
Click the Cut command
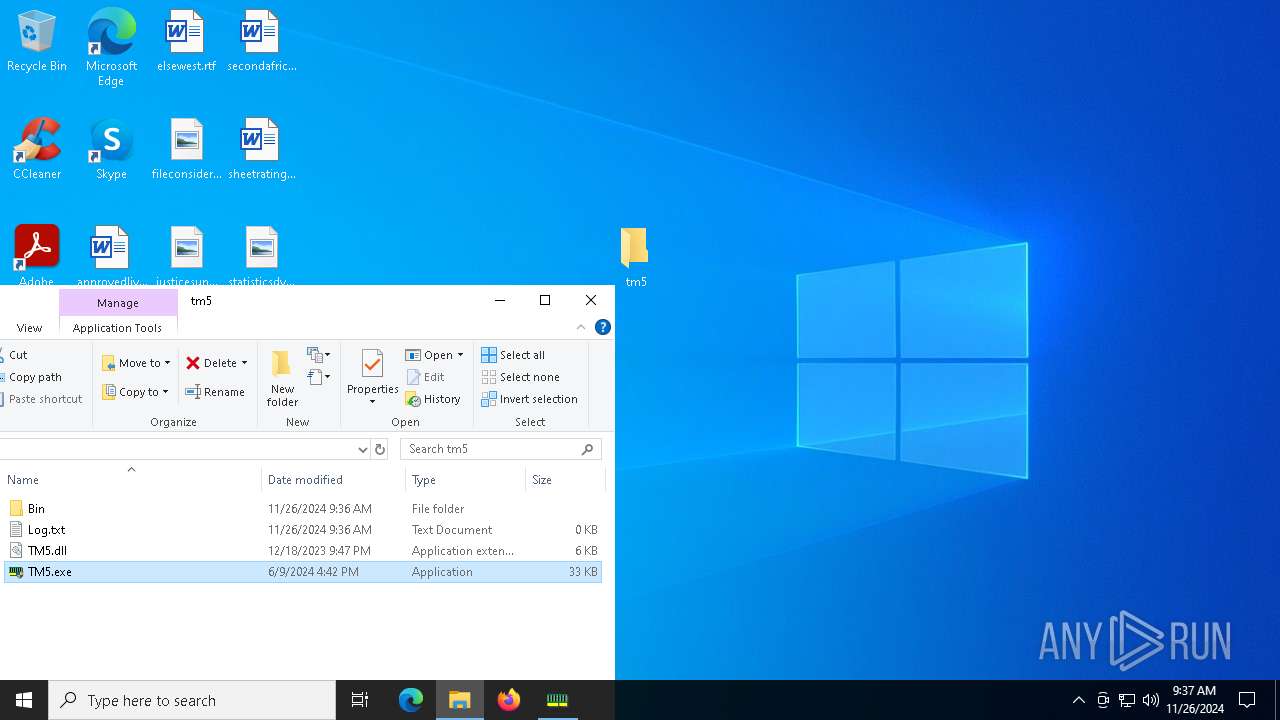15,355
